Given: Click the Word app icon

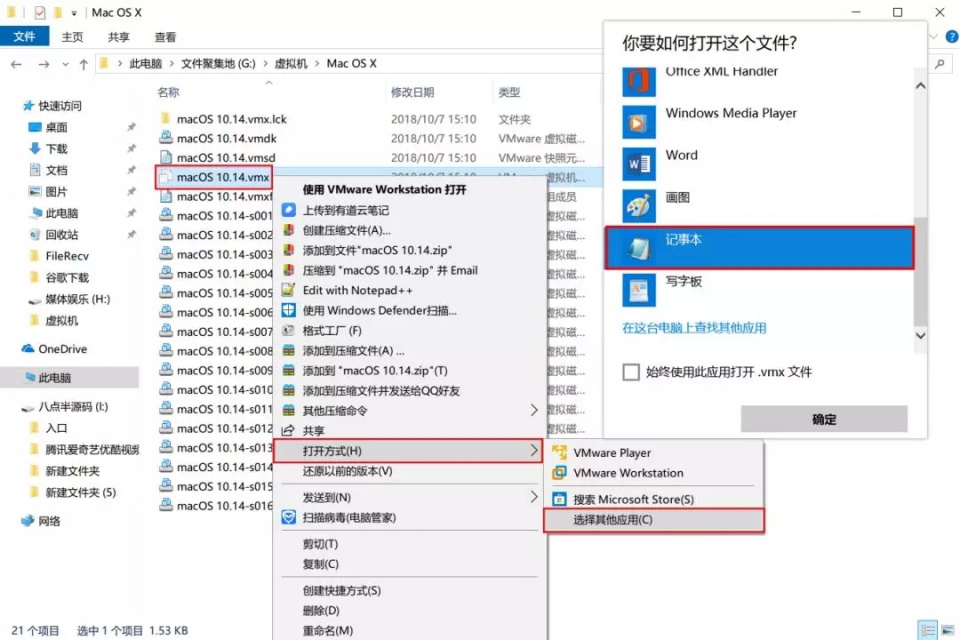Looking at the screenshot, I should [x=639, y=164].
